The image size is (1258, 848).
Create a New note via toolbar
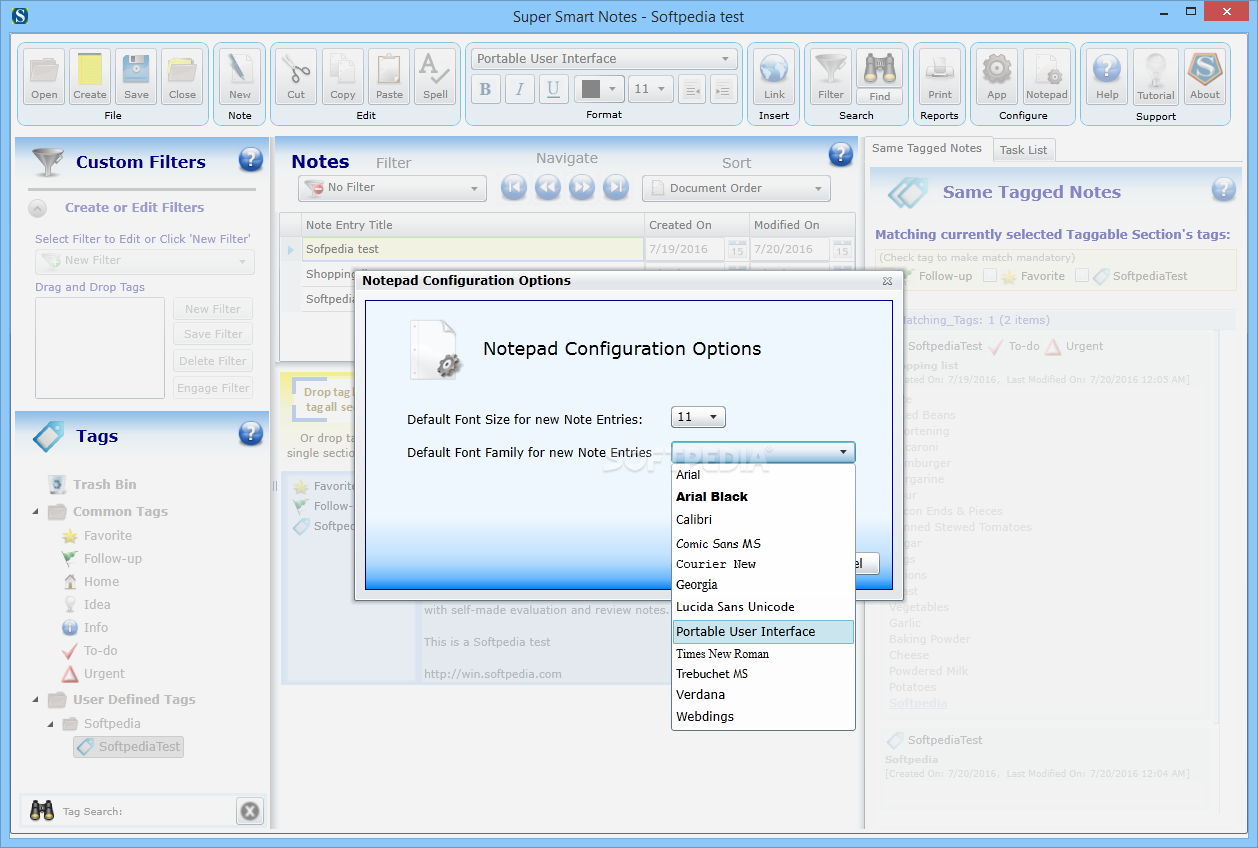(x=240, y=77)
